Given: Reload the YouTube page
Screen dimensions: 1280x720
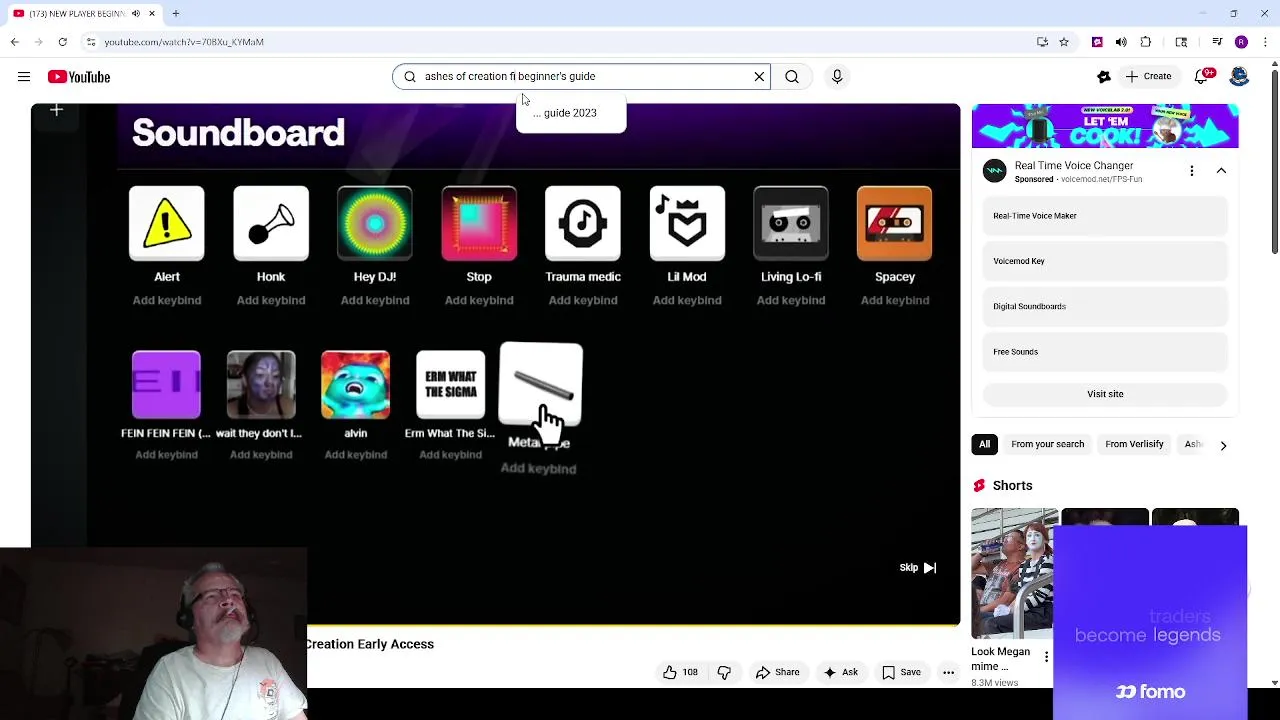Looking at the screenshot, I should click(x=63, y=42).
